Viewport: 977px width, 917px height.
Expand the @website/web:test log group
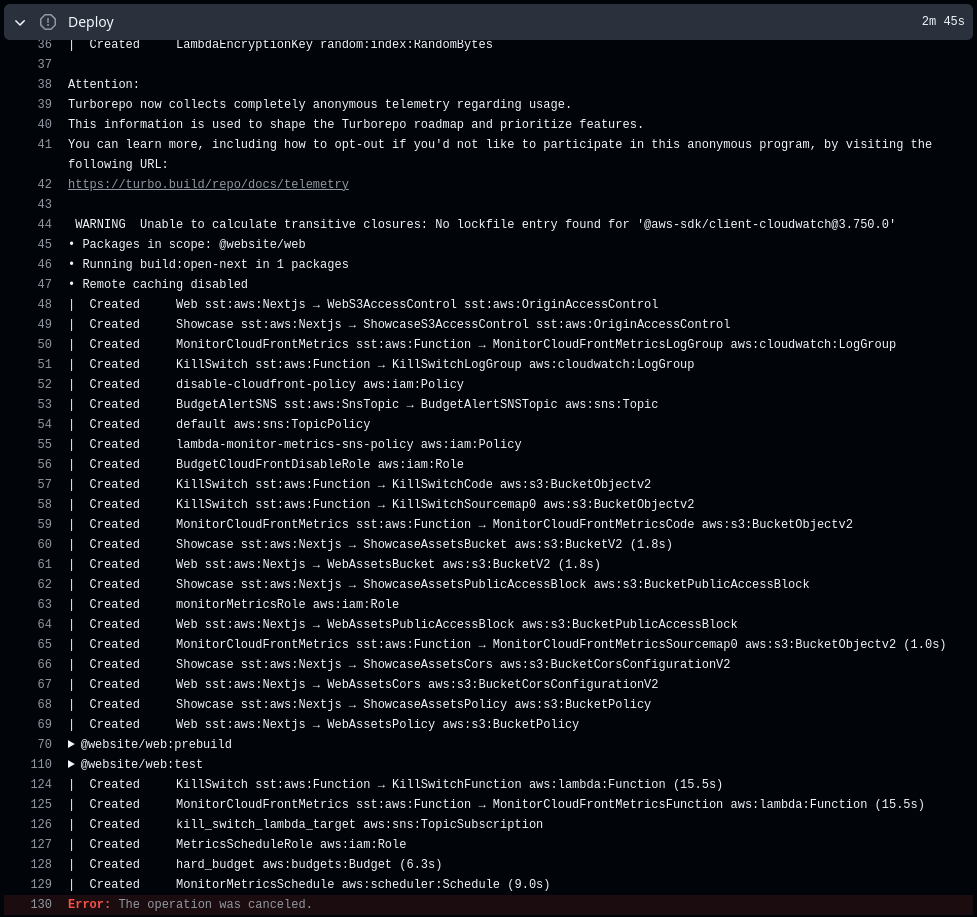(135, 764)
